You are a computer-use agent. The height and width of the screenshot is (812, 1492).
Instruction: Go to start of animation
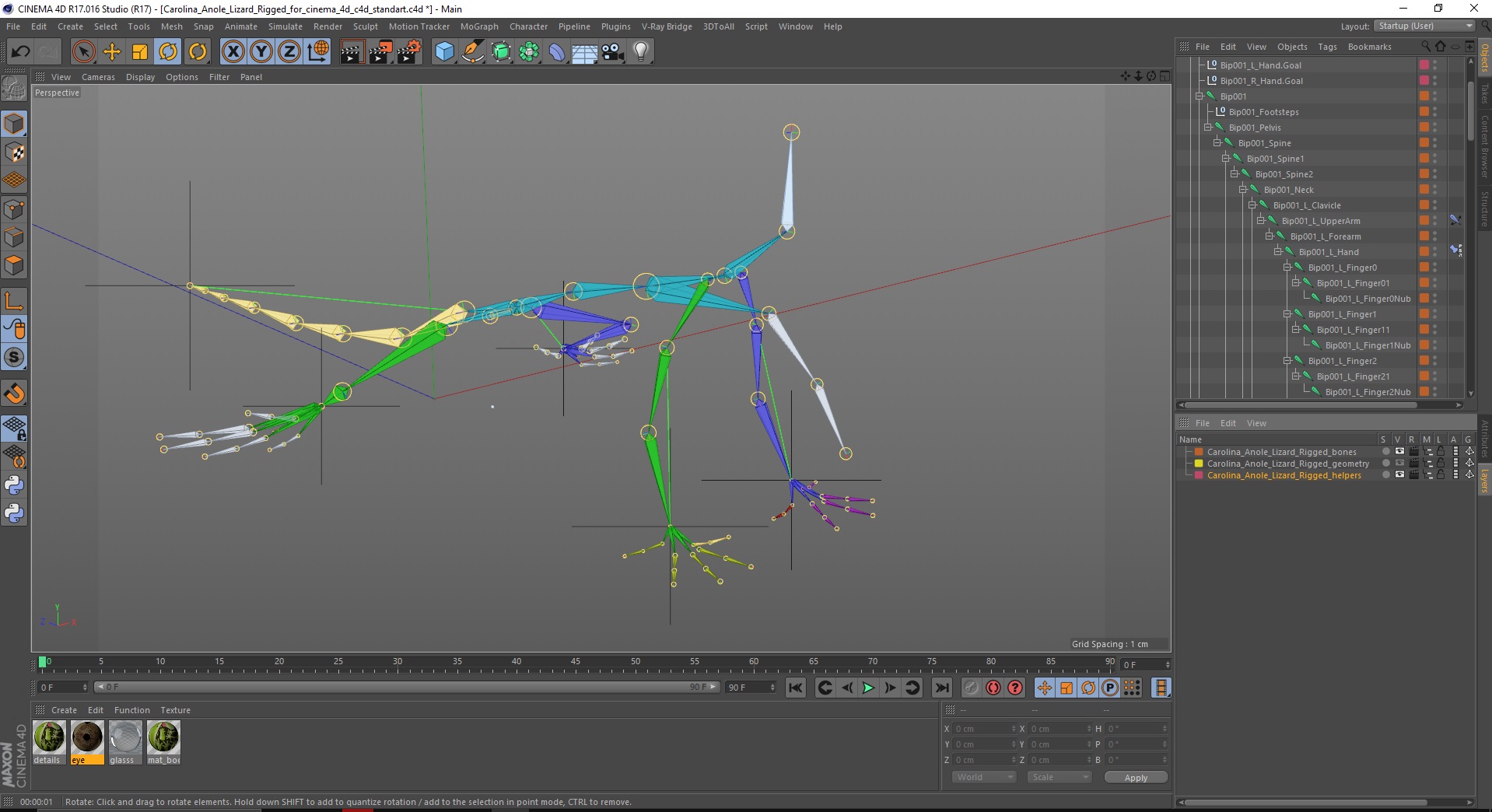click(795, 688)
